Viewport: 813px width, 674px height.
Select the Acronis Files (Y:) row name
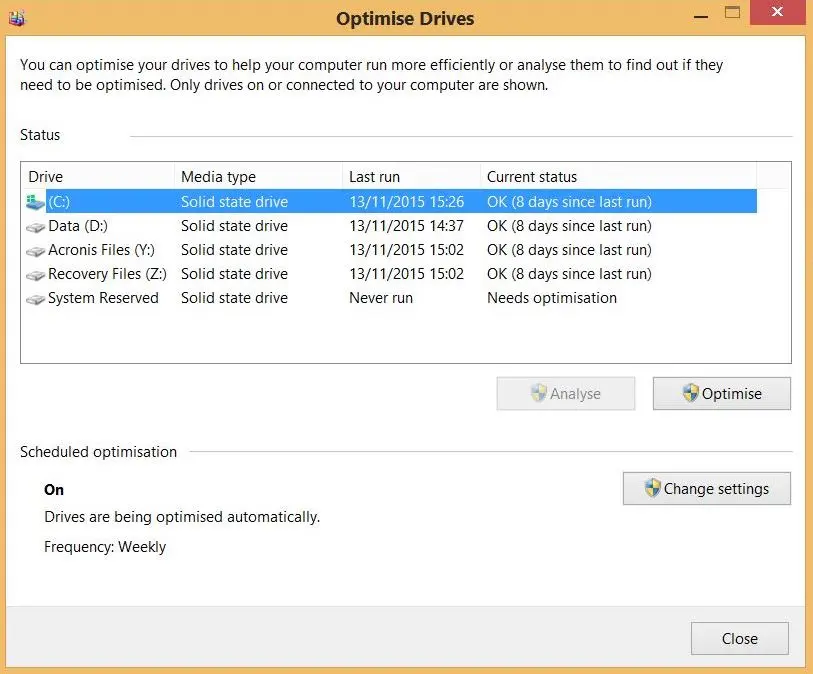pyautogui.click(x=101, y=250)
